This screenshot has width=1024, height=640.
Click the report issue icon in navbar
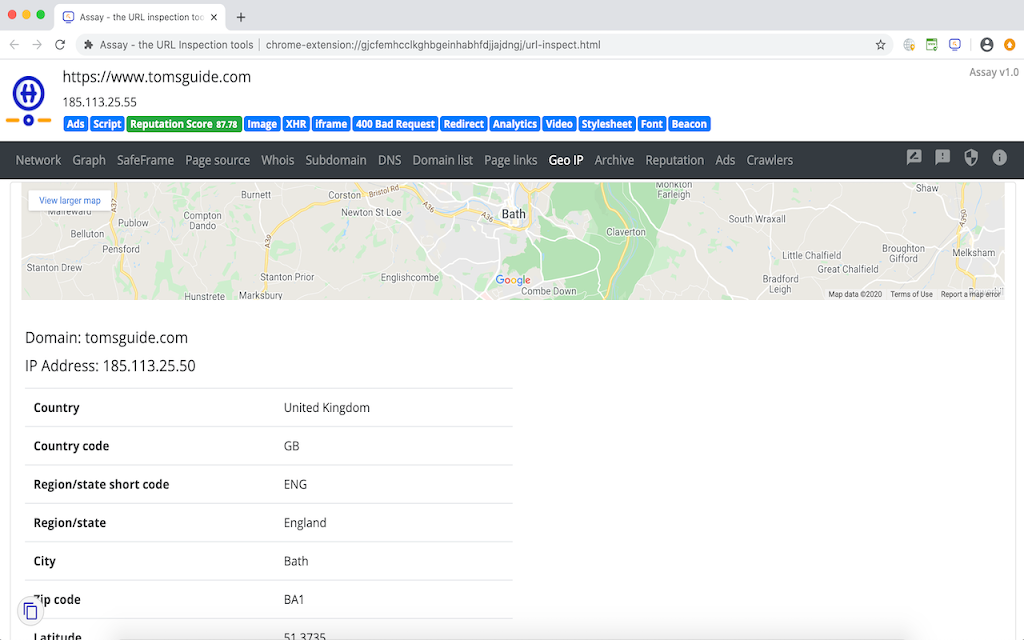point(942,157)
